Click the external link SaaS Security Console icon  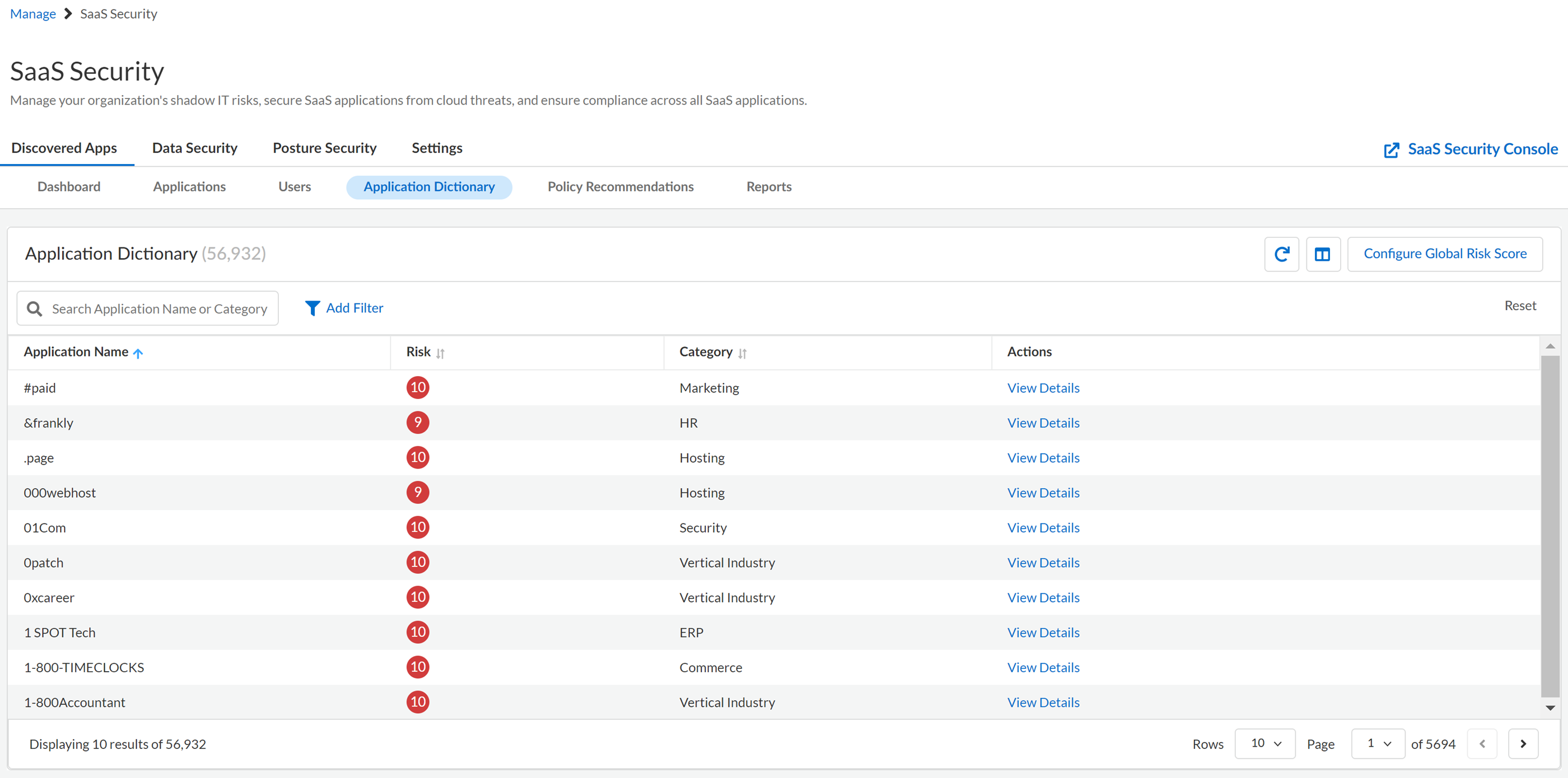click(1391, 149)
